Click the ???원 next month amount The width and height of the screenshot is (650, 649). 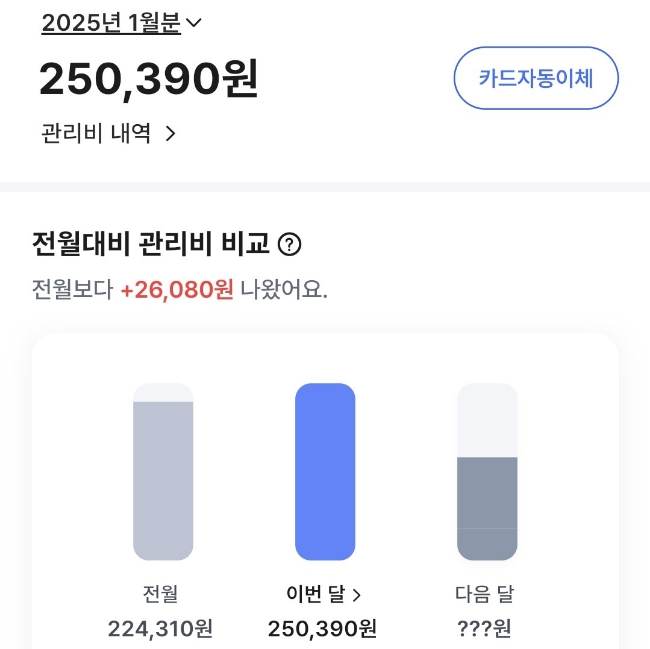(x=486, y=628)
